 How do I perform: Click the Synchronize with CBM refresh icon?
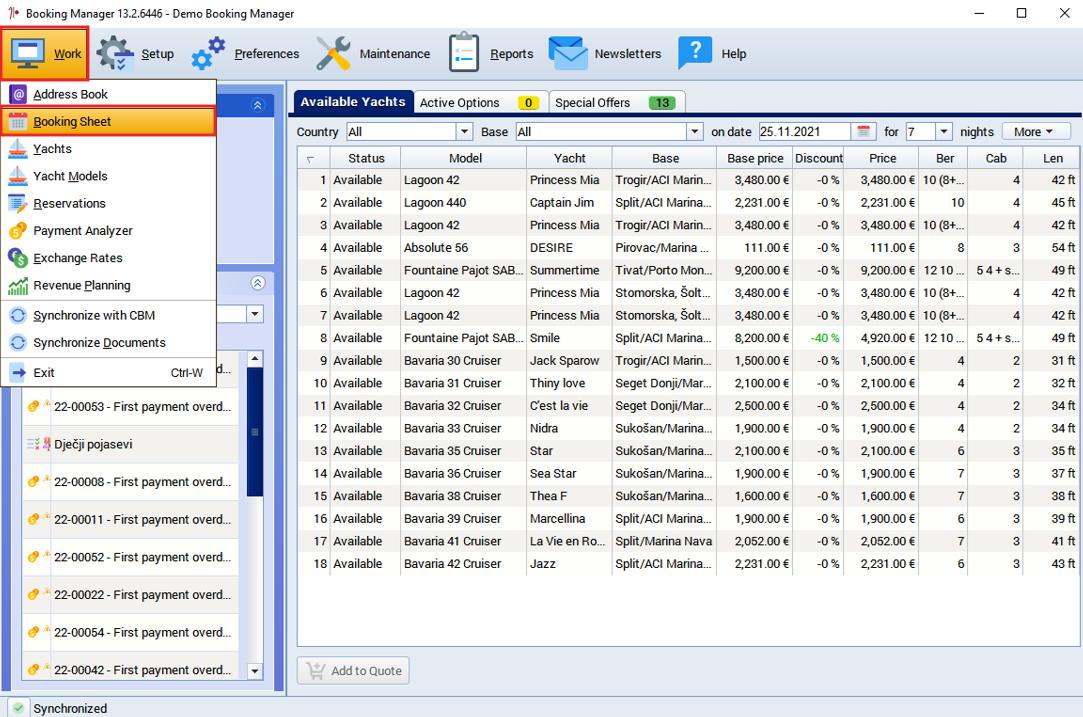pyautogui.click(x=18, y=315)
